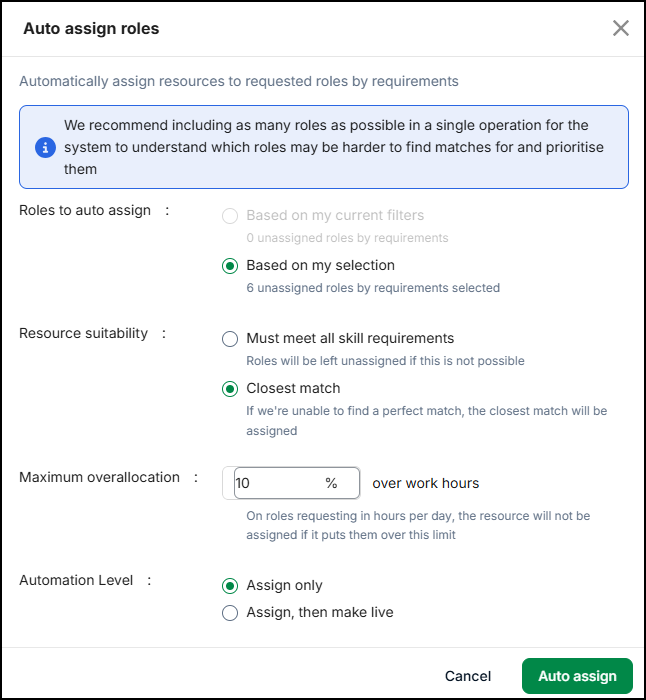Click the blue info icon in the banner

click(45, 147)
